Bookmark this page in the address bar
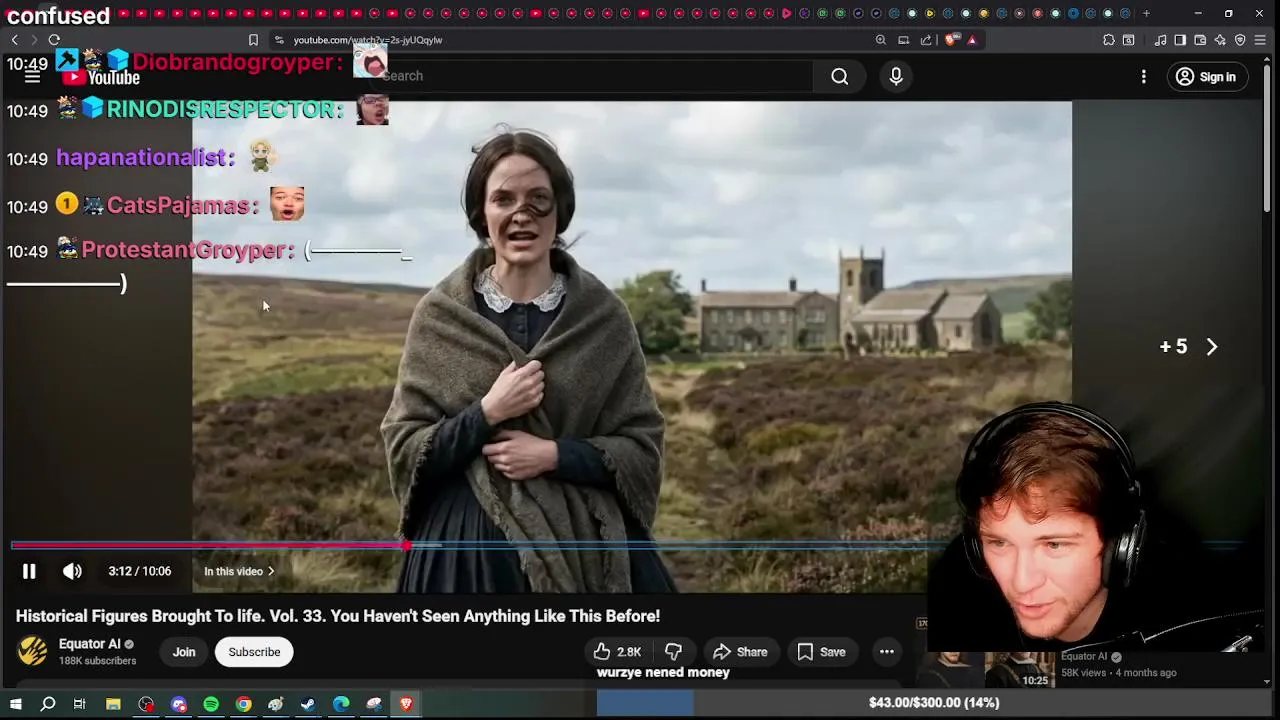This screenshot has width=1280, height=720. [253, 40]
